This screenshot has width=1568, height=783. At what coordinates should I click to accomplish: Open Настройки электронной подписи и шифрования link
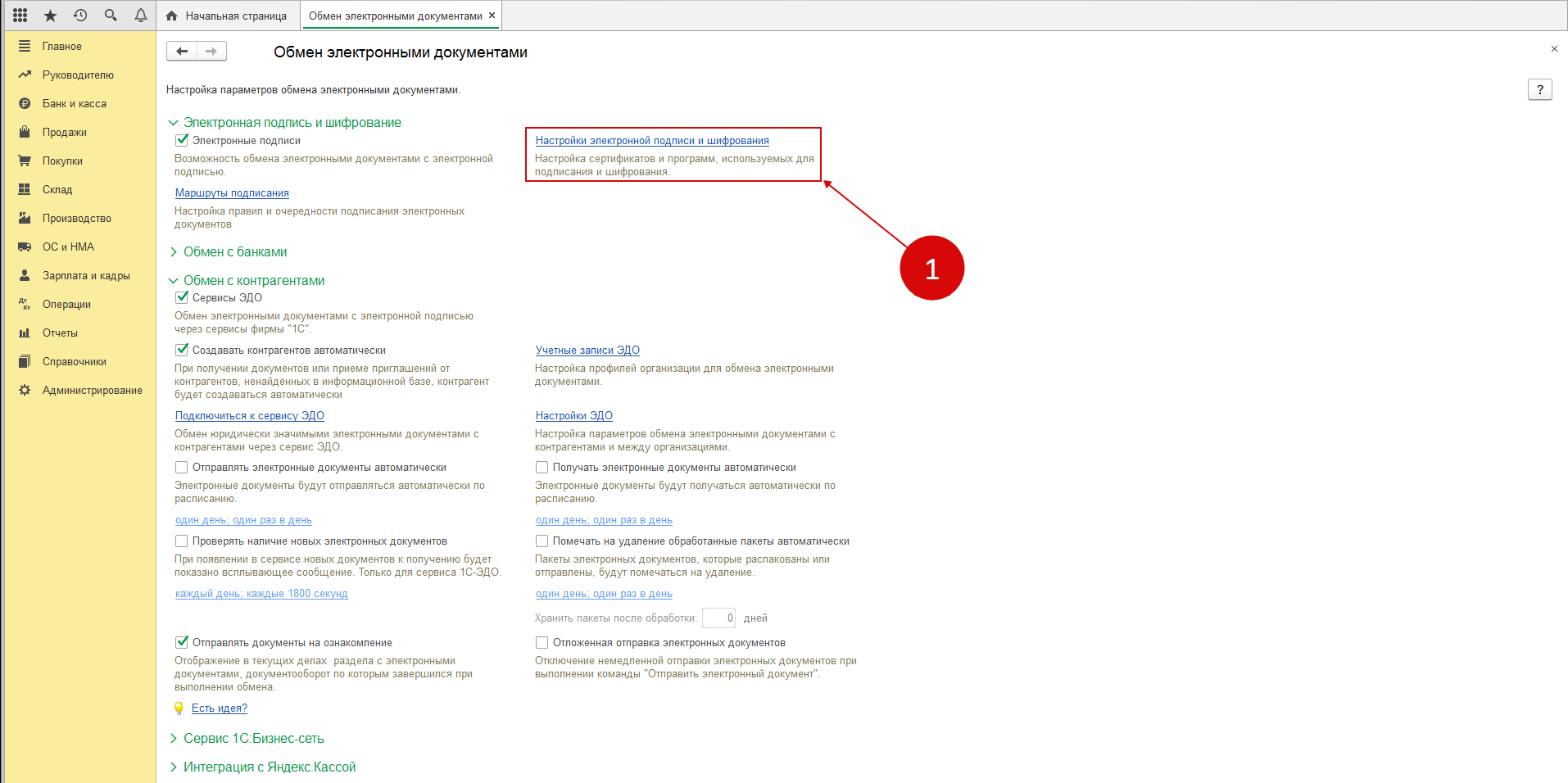(652, 141)
